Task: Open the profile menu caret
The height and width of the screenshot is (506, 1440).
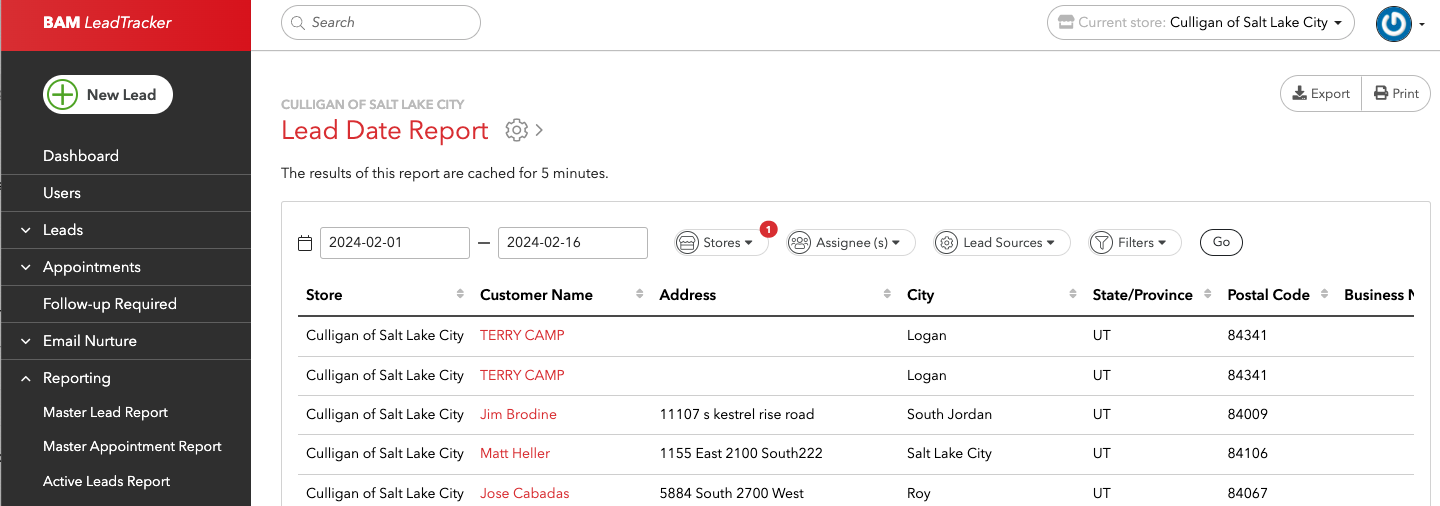Action: tap(1422, 24)
